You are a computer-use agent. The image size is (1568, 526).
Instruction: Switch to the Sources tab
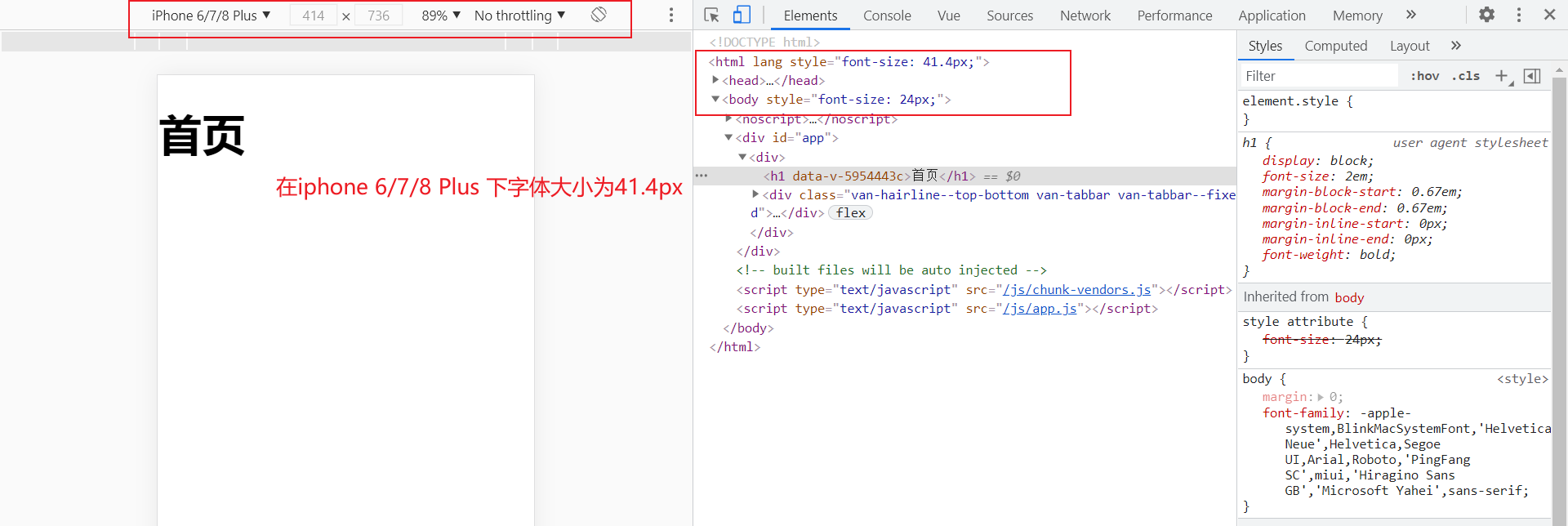[1009, 16]
